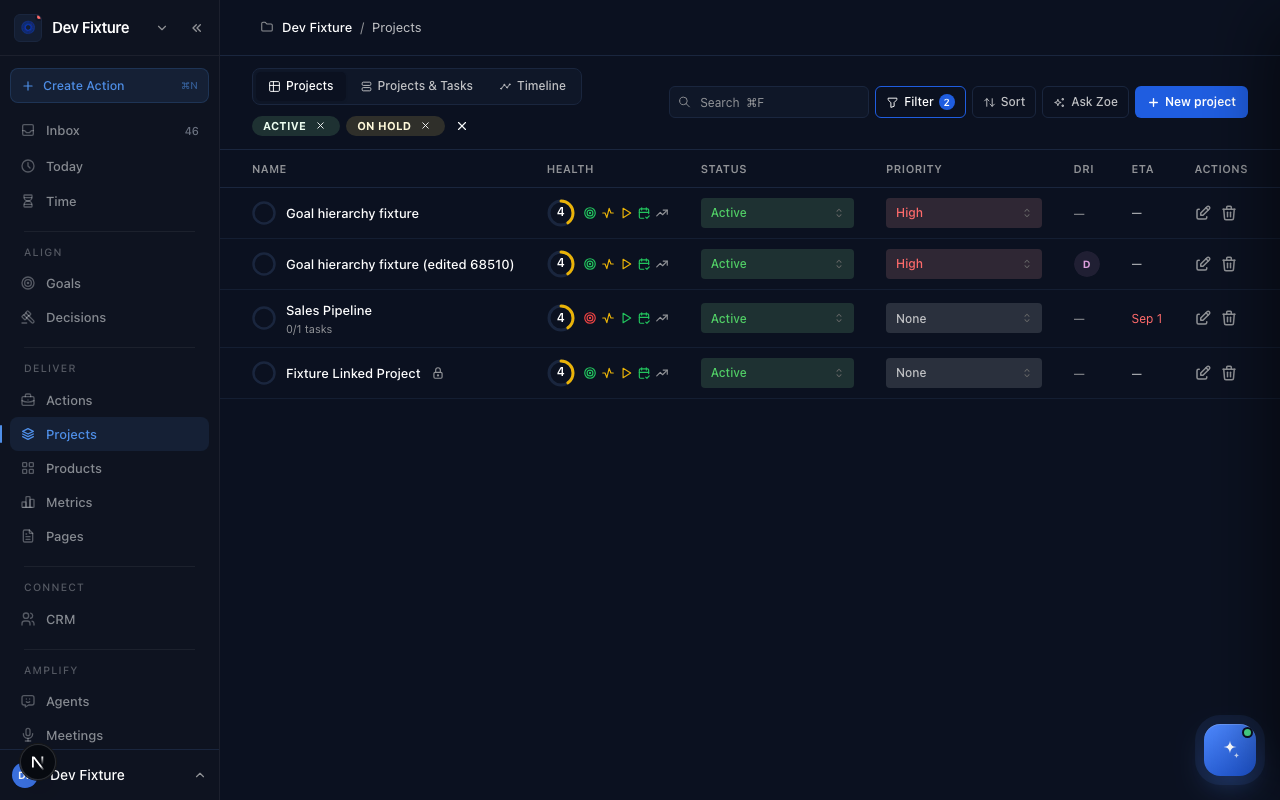The height and width of the screenshot is (800, 1280).
Task: Remove the ON HOLD filter chip
Action: (425, 126)
